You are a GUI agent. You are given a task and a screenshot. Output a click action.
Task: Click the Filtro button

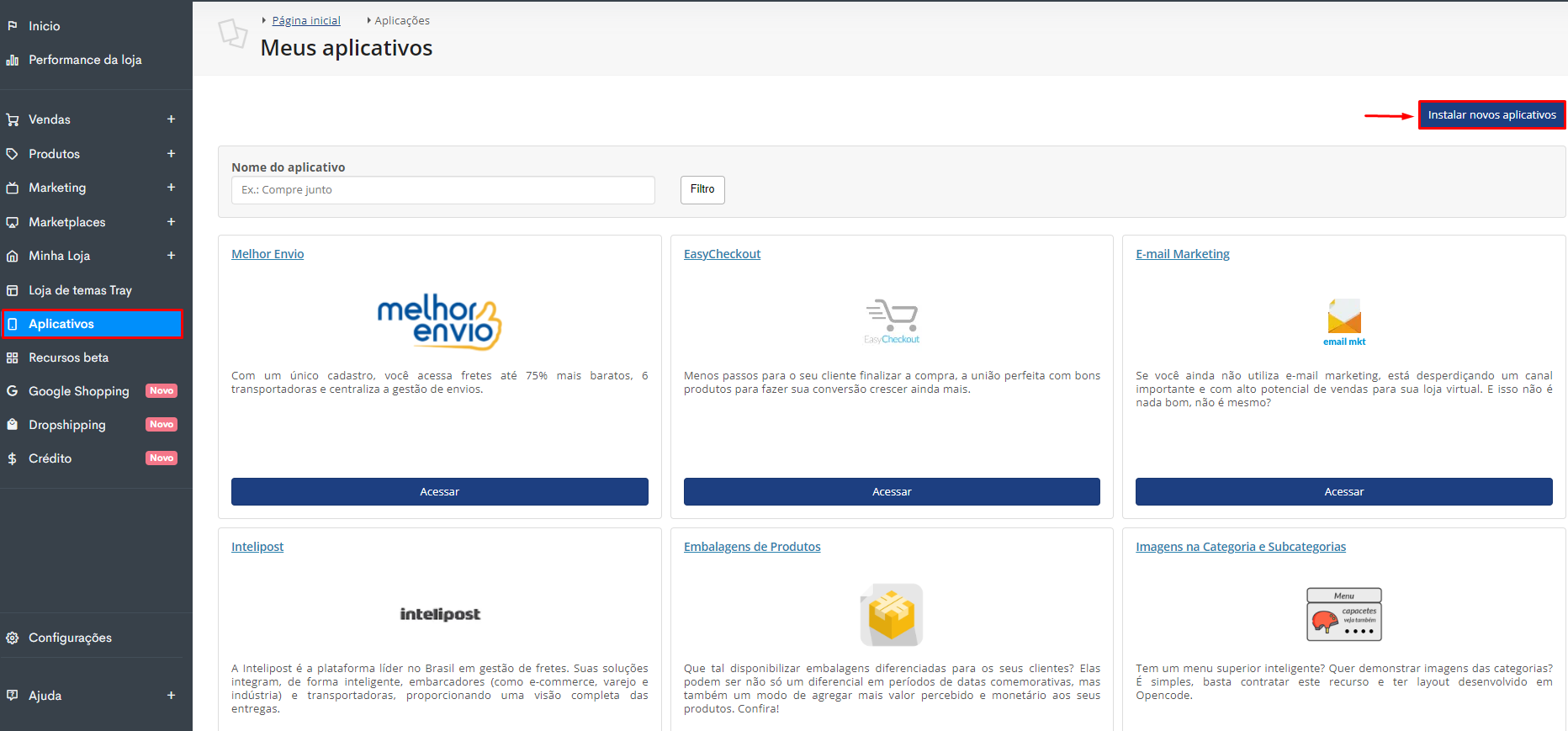click(702, 189)
